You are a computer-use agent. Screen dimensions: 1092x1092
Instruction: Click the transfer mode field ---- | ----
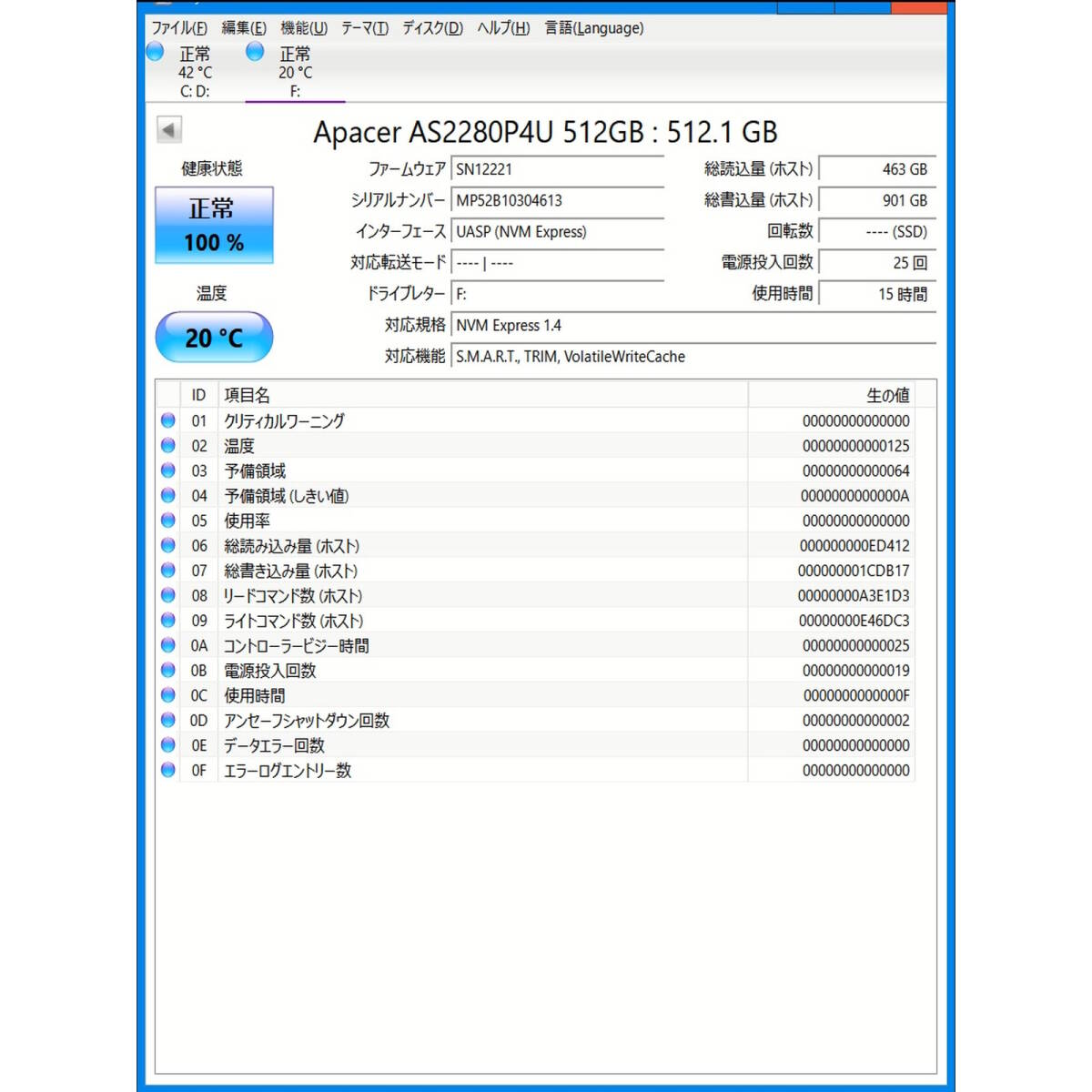click(558, 263)
